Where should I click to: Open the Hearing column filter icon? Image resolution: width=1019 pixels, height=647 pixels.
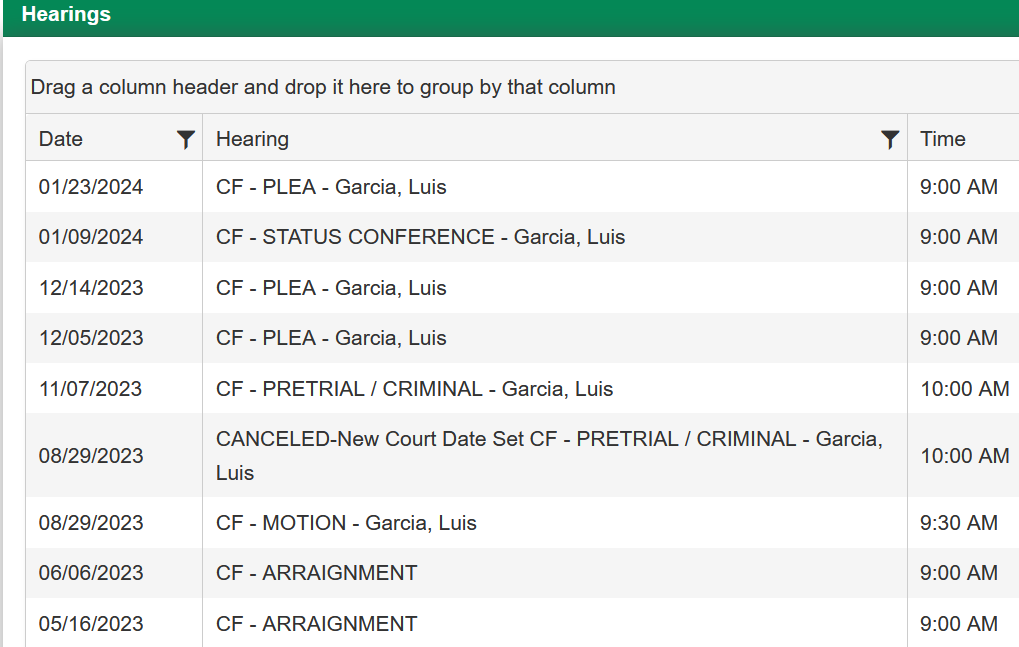click(890, 139)
